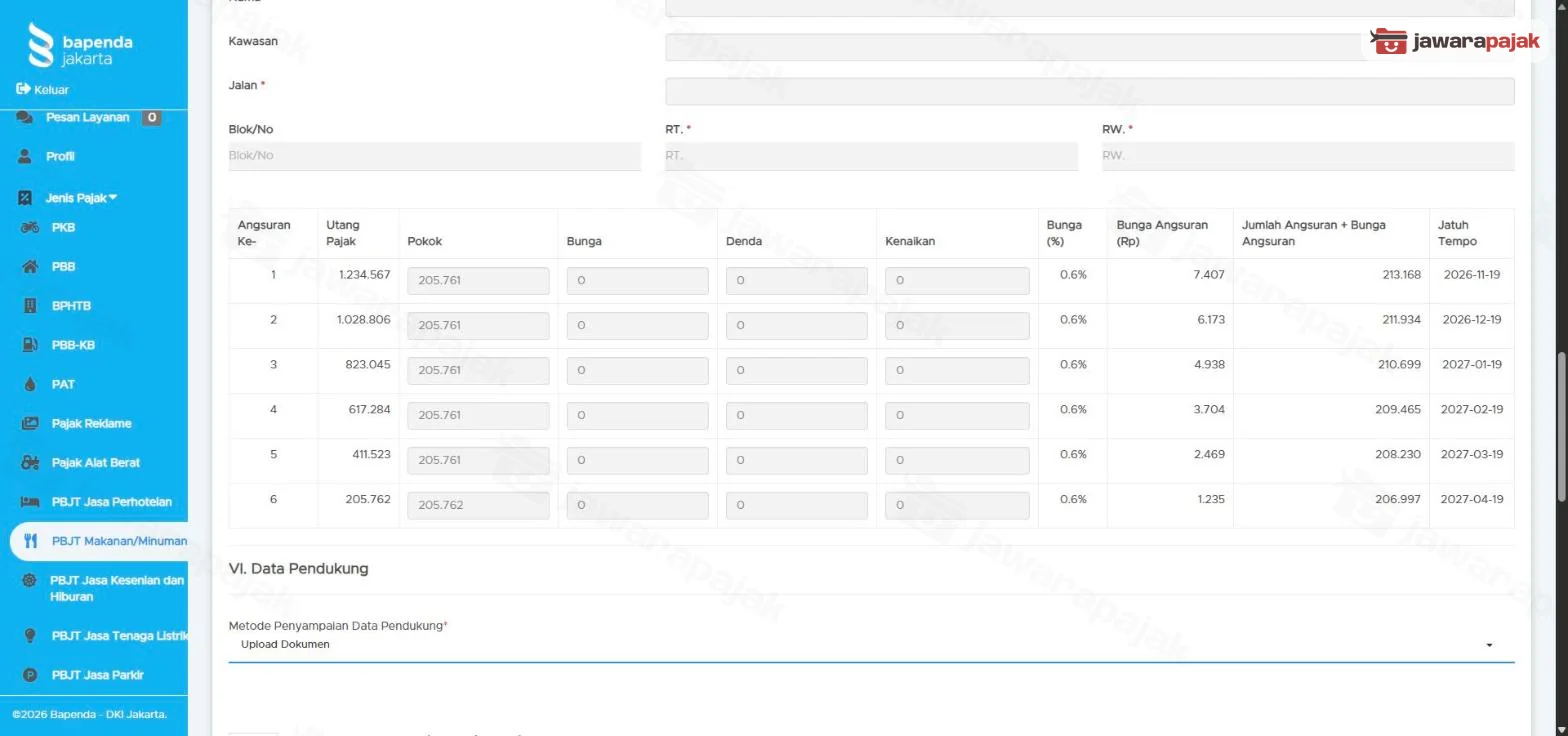Screen dimensions: 1568x736
Task: Click due date 2026-11-19
Action: (1472, 275)
